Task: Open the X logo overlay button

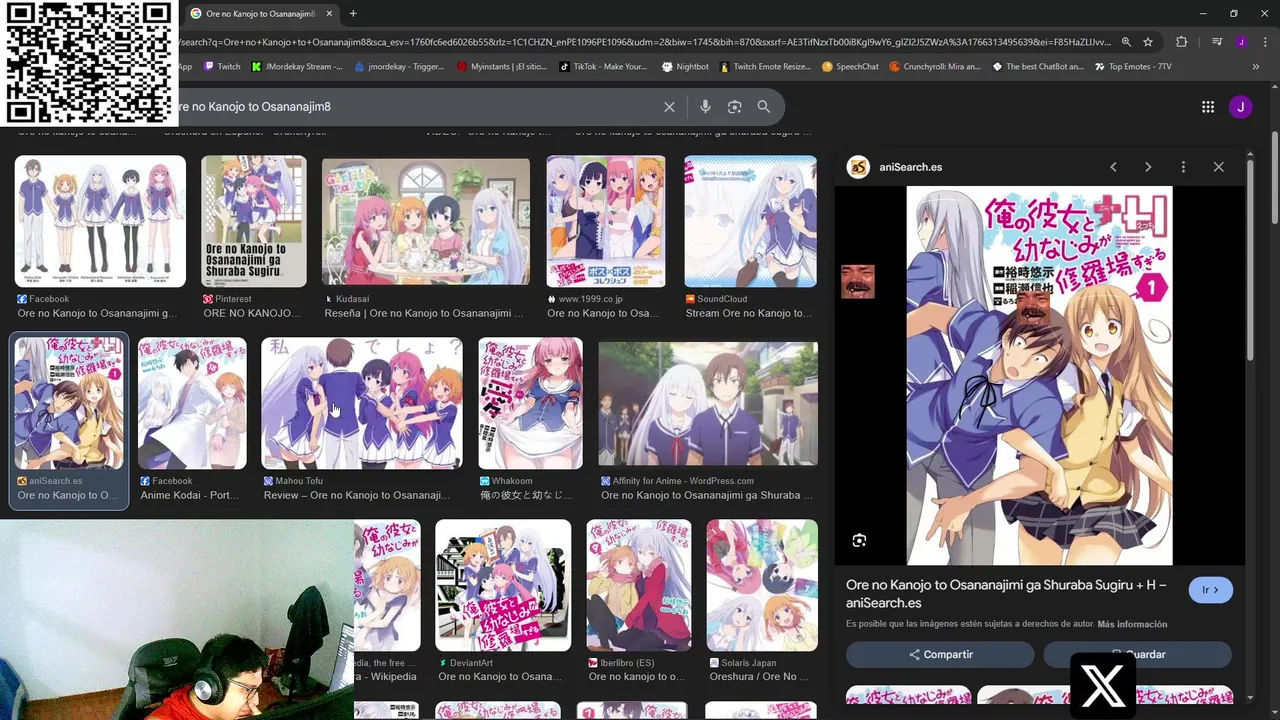Action: pyautogui.click(x=1103, y=686)
